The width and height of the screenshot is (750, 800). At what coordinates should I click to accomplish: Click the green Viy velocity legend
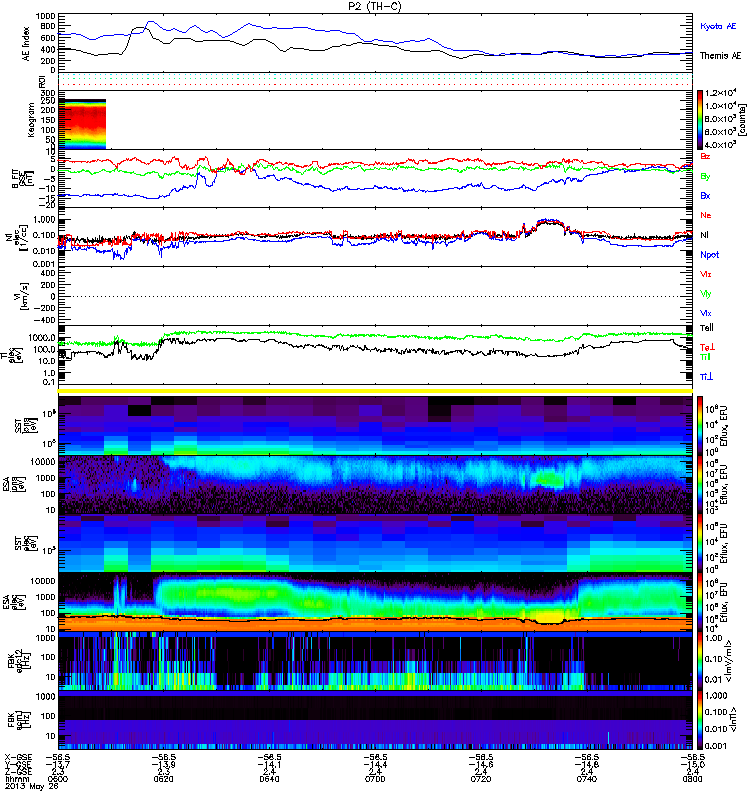click(x=705, y=294)
